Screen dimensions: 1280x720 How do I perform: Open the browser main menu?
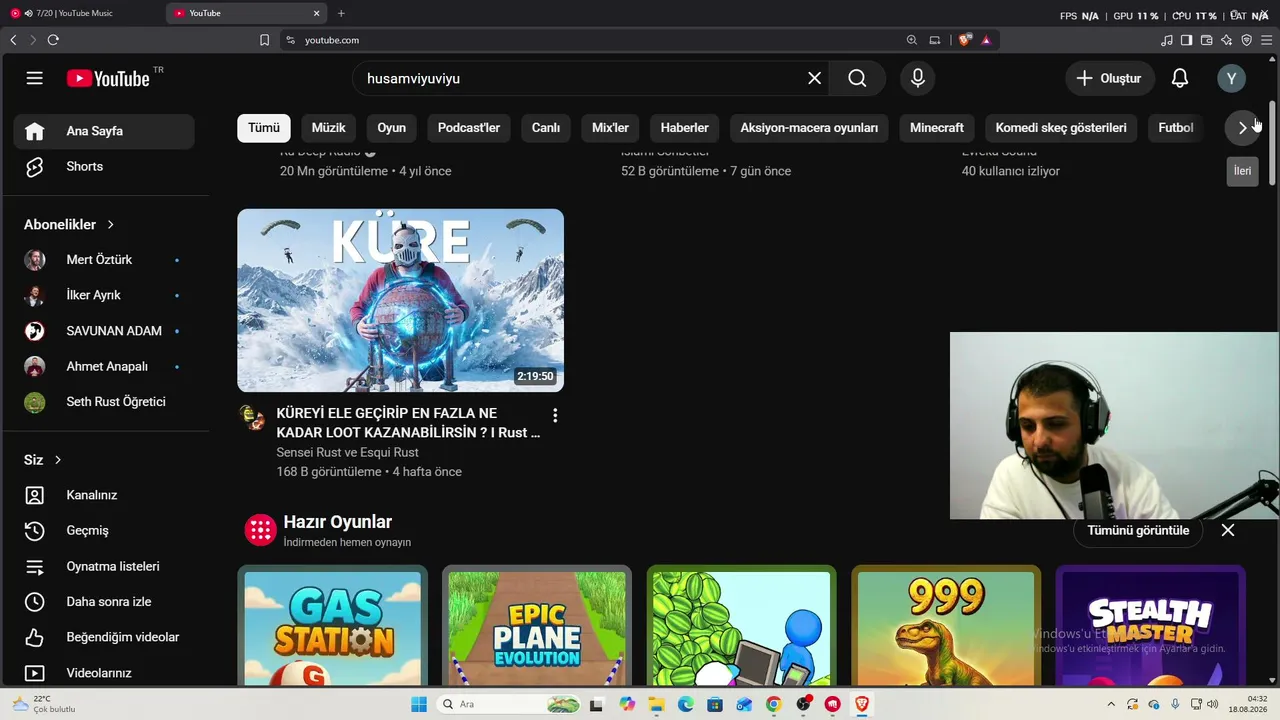(1266, 40)
